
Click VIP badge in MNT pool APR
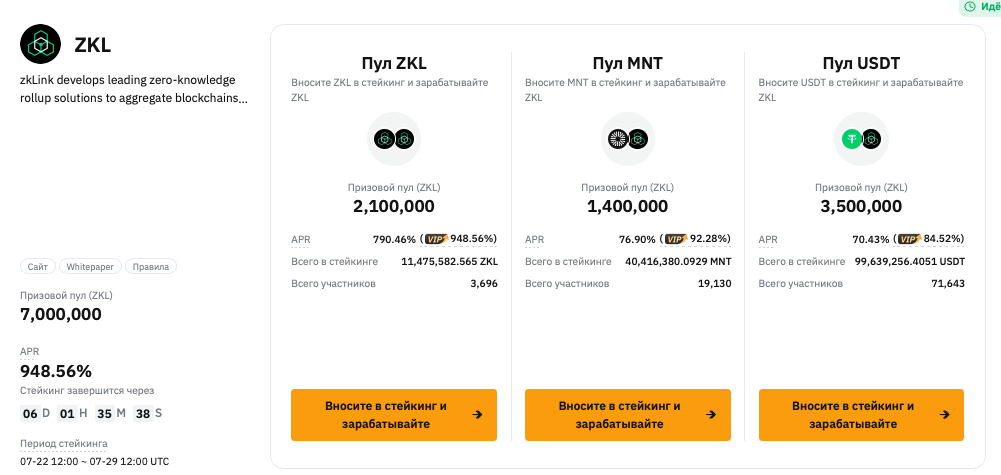(677, 239)
